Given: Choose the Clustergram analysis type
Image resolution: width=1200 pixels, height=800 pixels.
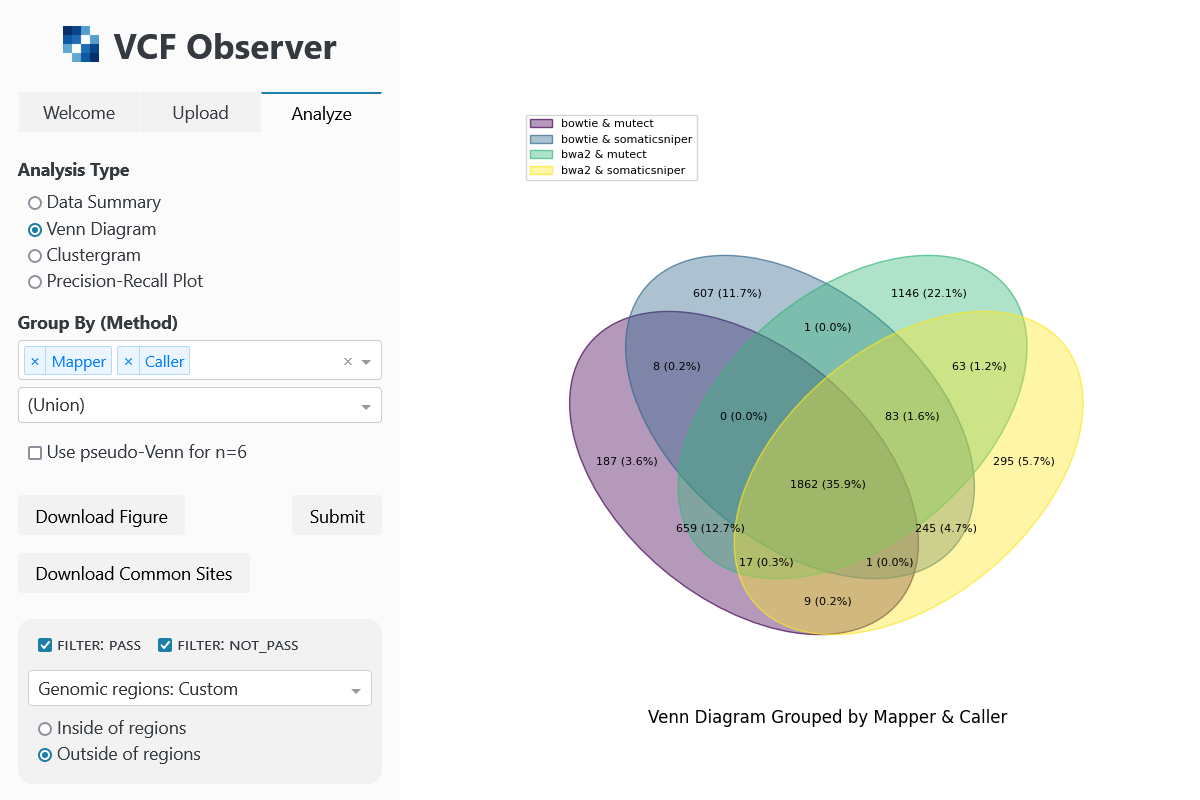Looking at the screenshot, I should pyautogui.click(x=35, y=256).
